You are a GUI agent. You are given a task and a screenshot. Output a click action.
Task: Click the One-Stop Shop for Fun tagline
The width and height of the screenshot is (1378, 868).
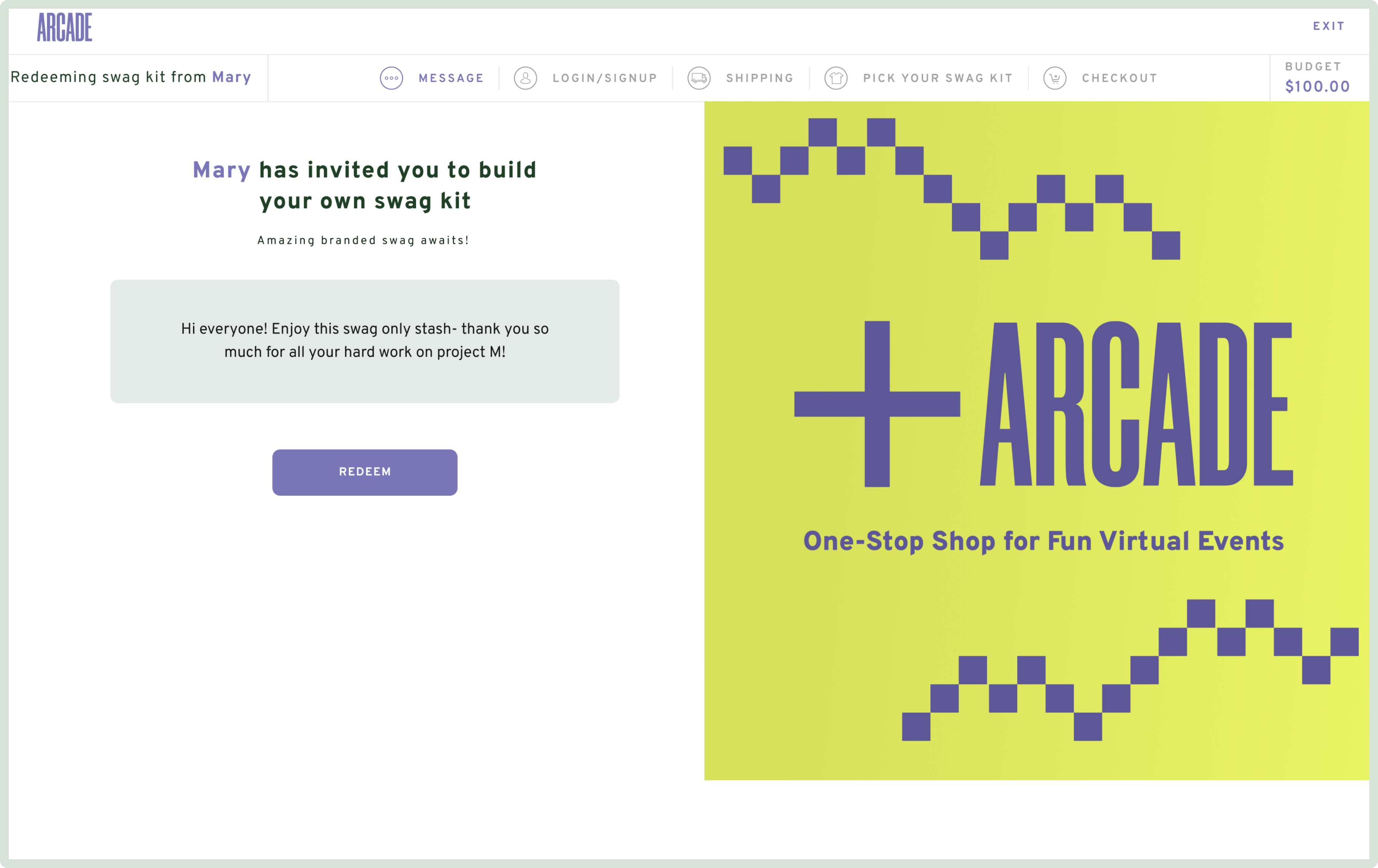[1043, 541]
